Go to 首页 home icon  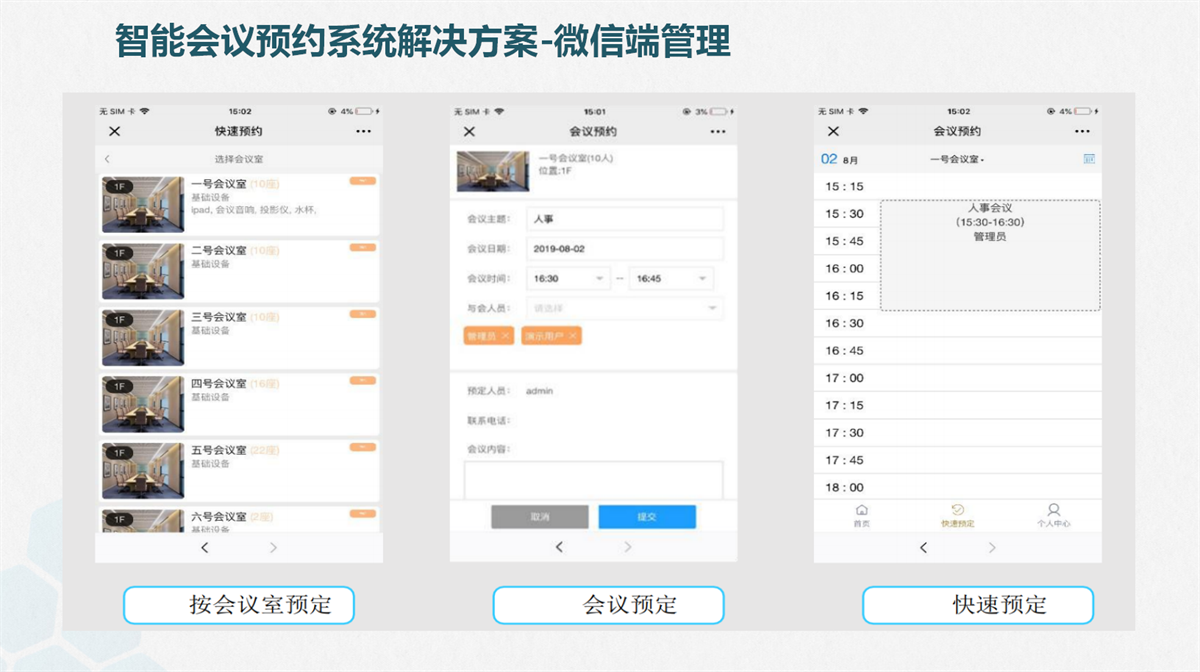(862, 515)
